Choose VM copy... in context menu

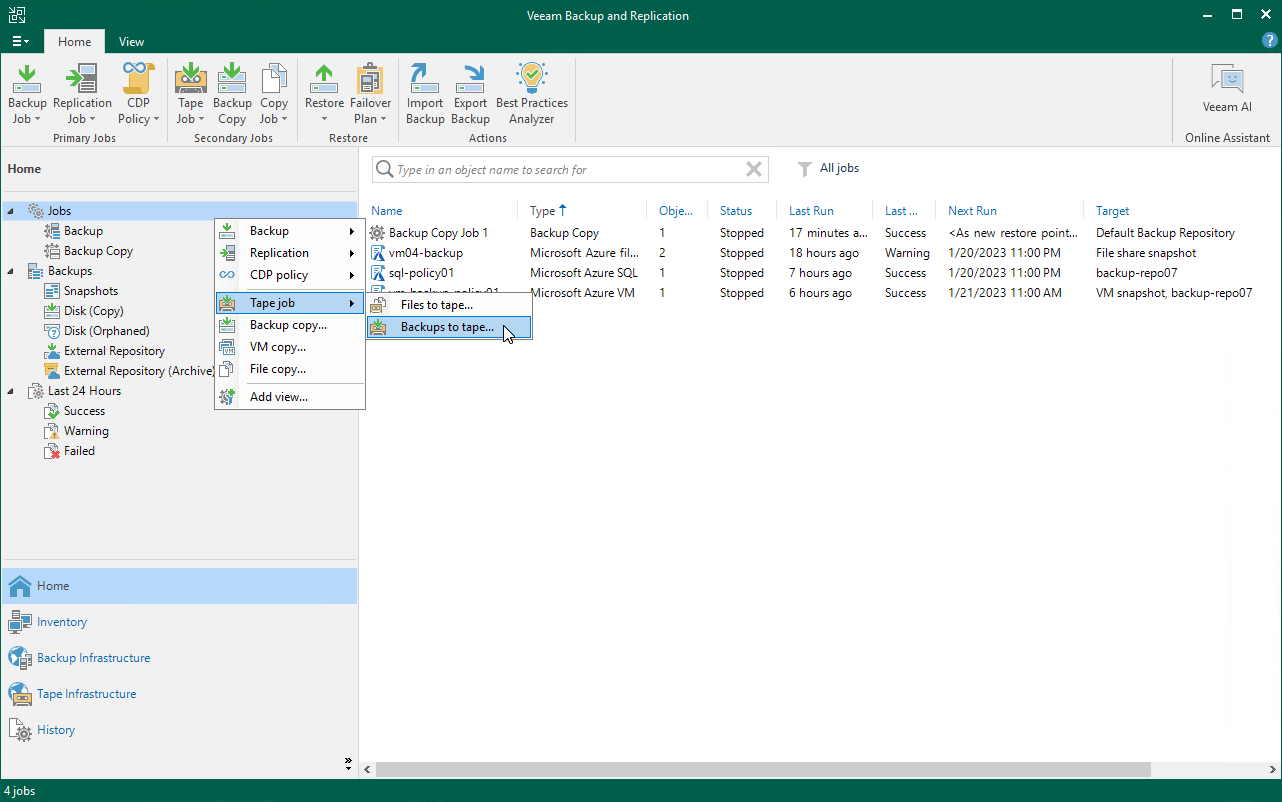(x=289, y=347)
